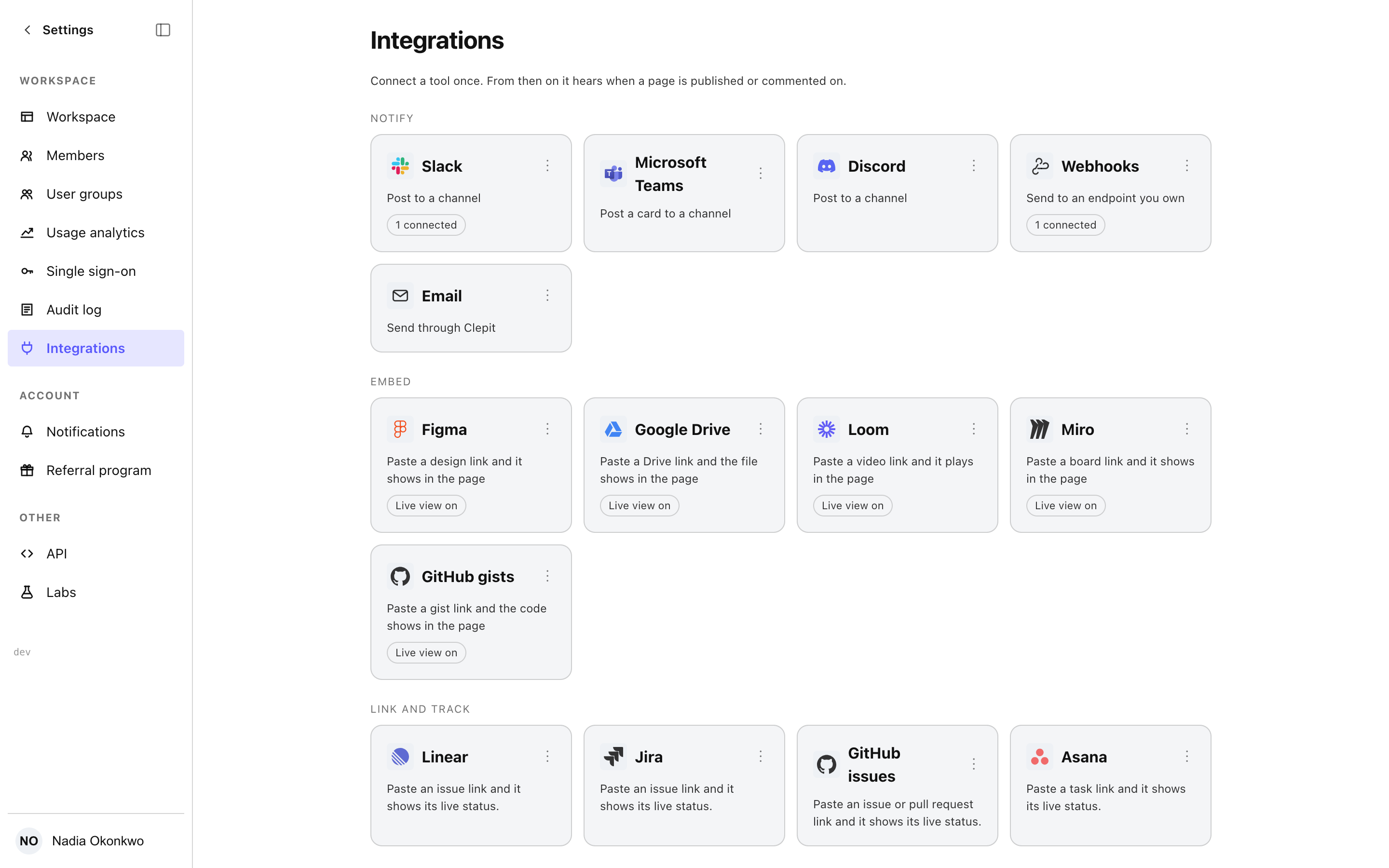The image size is (1389, 868).
Task: Click the Discord logo icon
Action: point(827,166)
